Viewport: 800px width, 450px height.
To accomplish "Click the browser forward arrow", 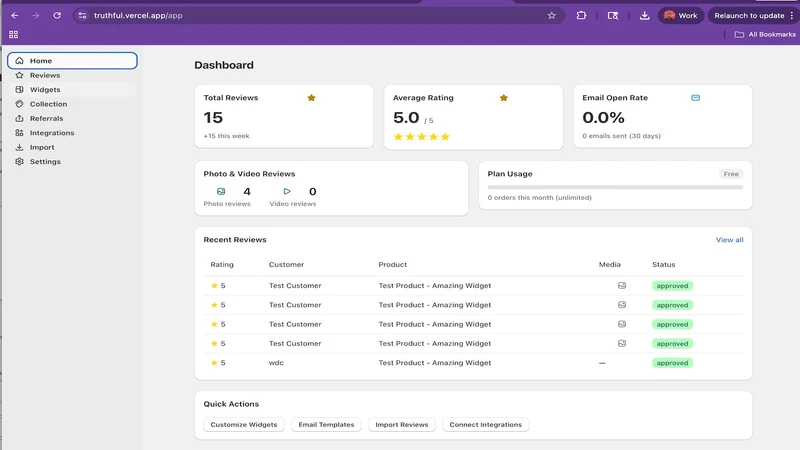I will tap(36, 15).
